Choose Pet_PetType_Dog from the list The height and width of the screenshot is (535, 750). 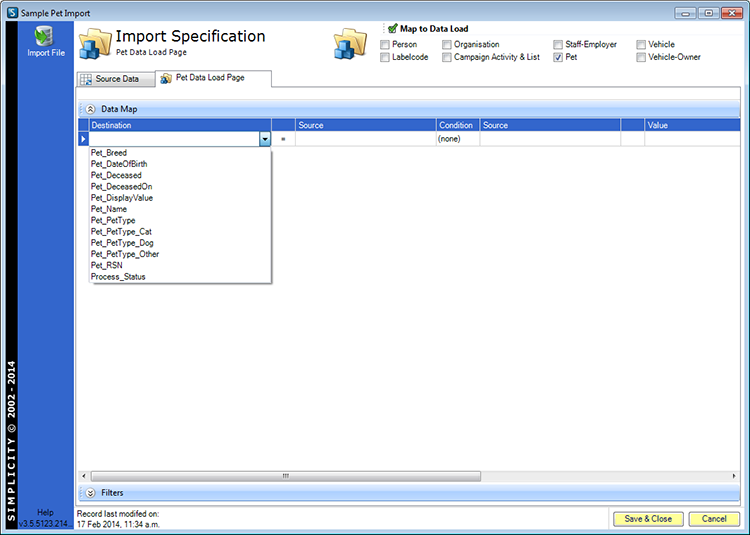coord(180,243)
